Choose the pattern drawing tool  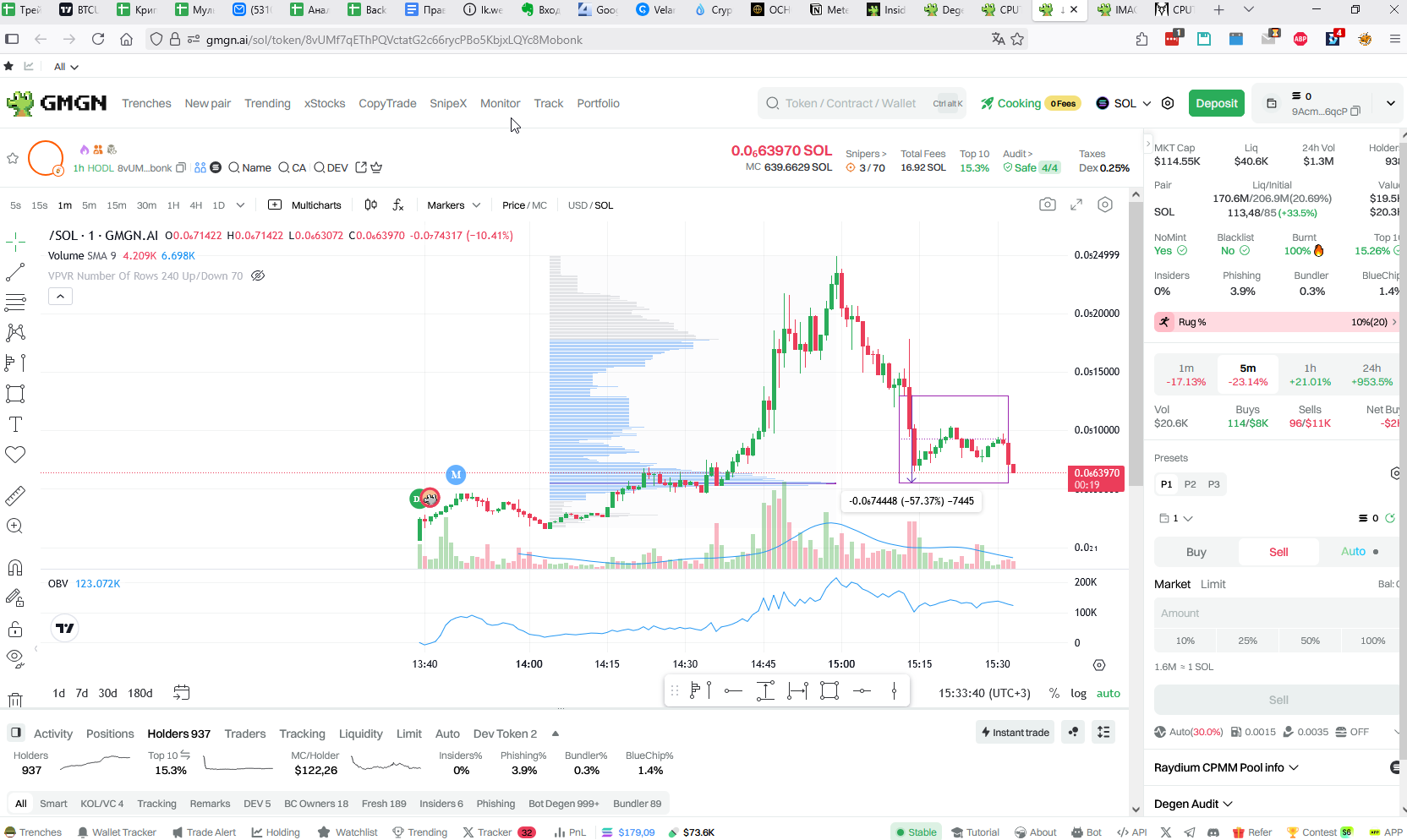coord(15,332)
